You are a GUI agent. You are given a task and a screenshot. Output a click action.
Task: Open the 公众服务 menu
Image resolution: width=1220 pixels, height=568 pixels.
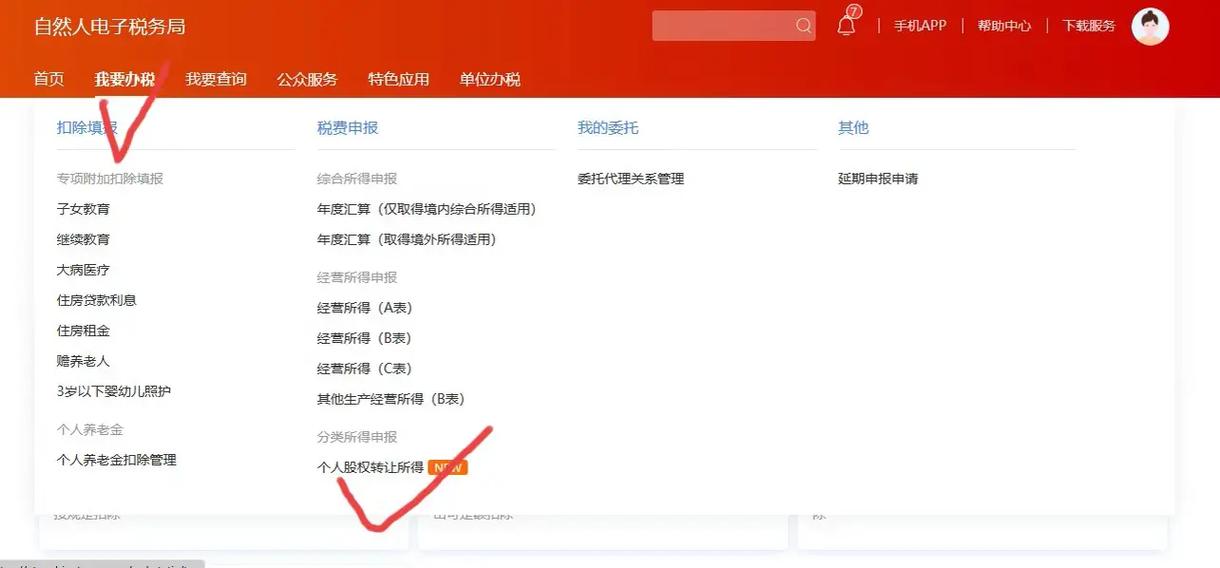coord(307,79)
